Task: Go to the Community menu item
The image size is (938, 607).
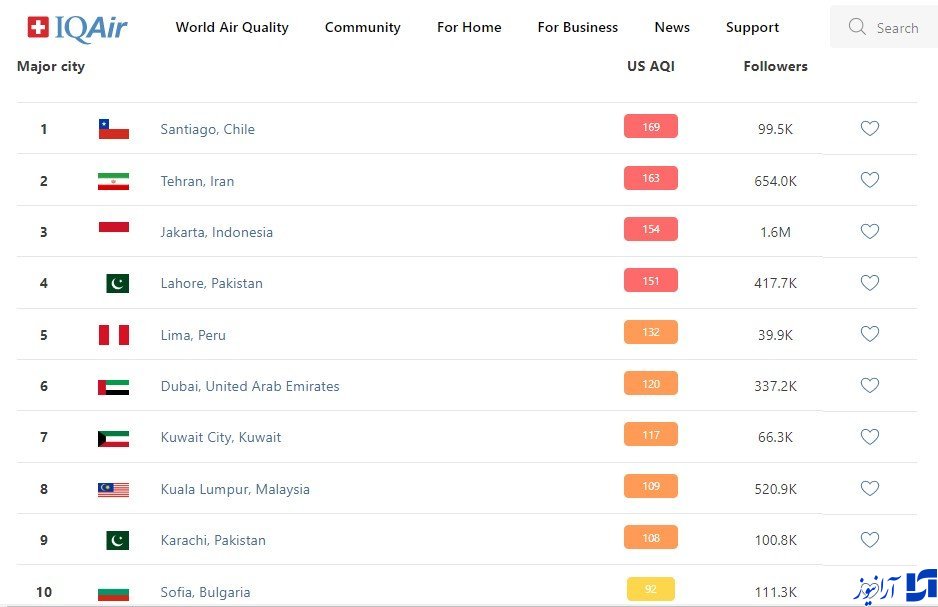Action: click(362, 27)
